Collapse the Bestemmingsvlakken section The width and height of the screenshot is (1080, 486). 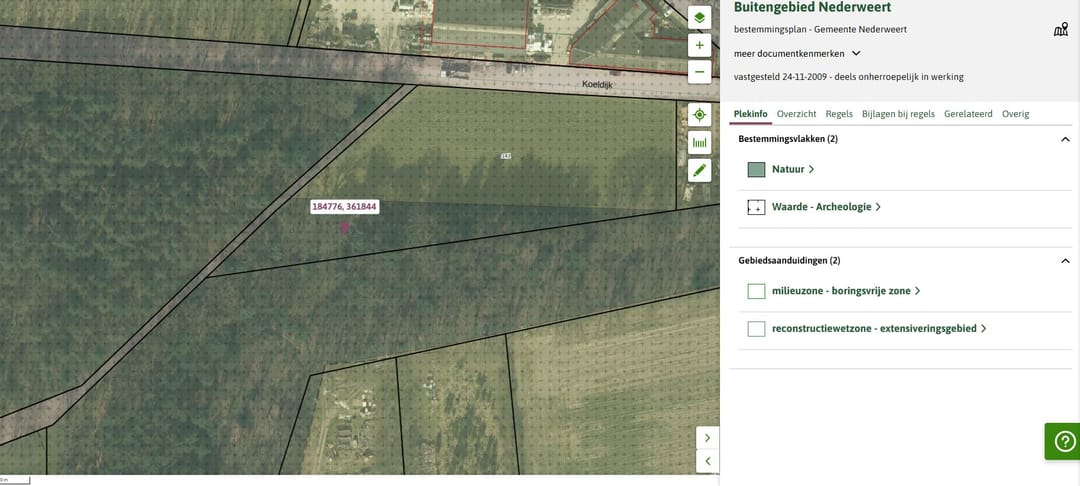[1065, 140]
